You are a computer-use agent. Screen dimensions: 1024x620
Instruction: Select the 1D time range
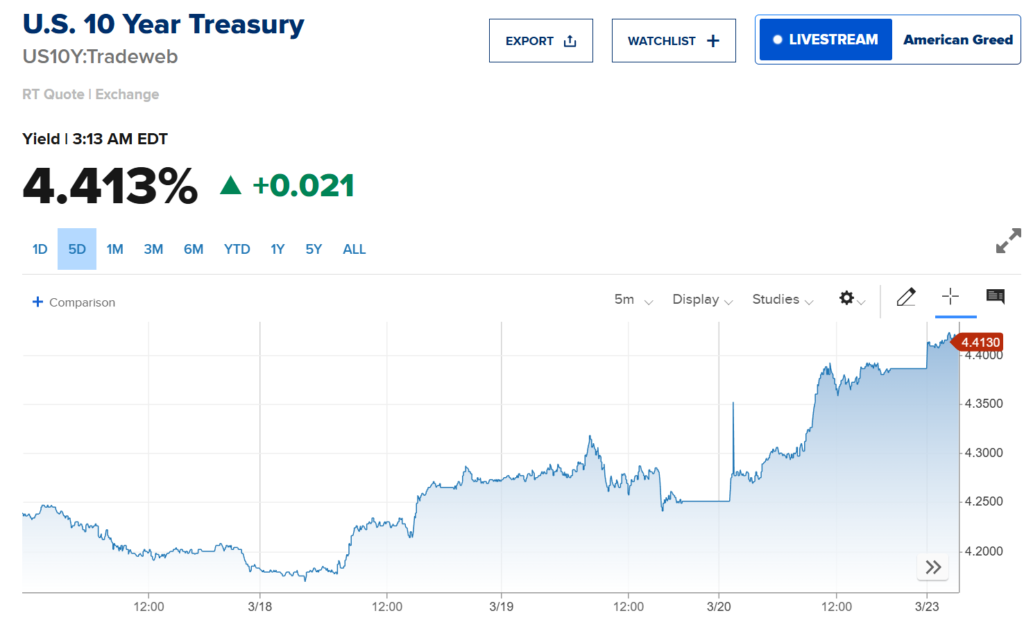(40, 249)
